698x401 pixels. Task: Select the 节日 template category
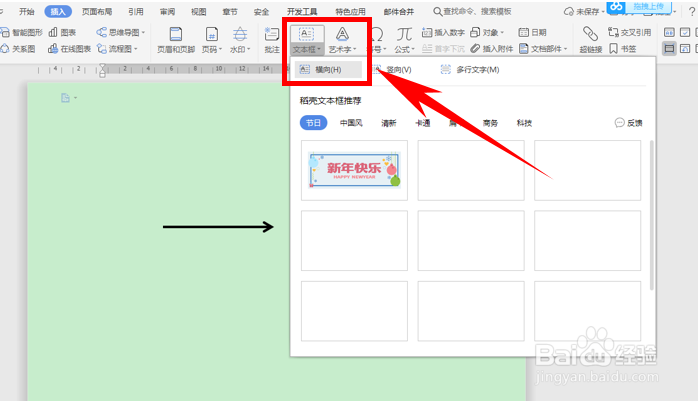click(313, 123)
